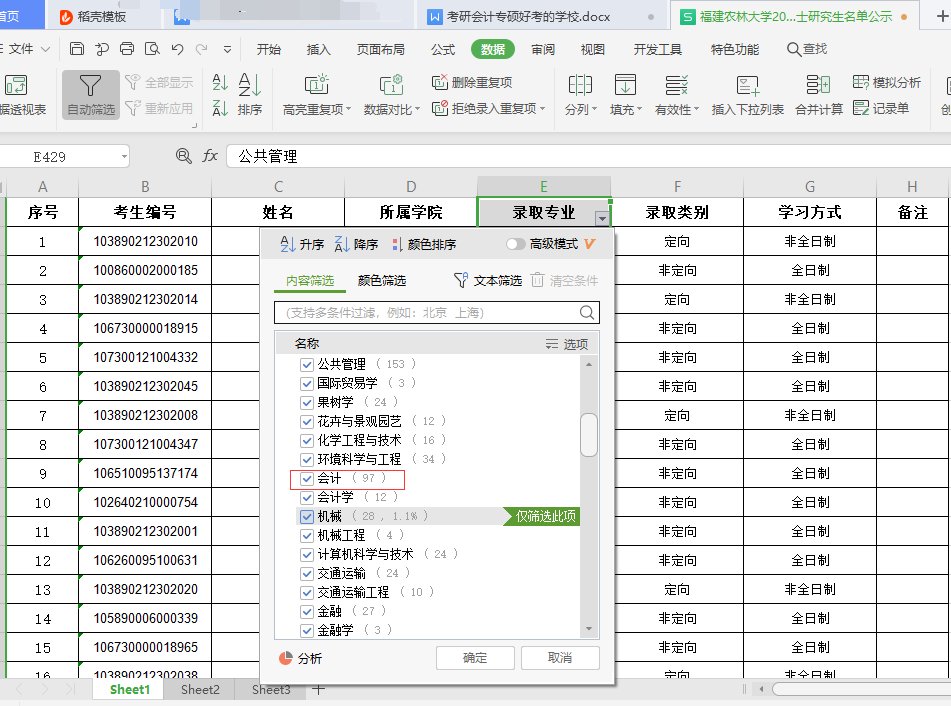Click the Insert Dropdown List (插入下拉列表) icon
This screenshot has height=706, width=951.
(x=747, y=86)
